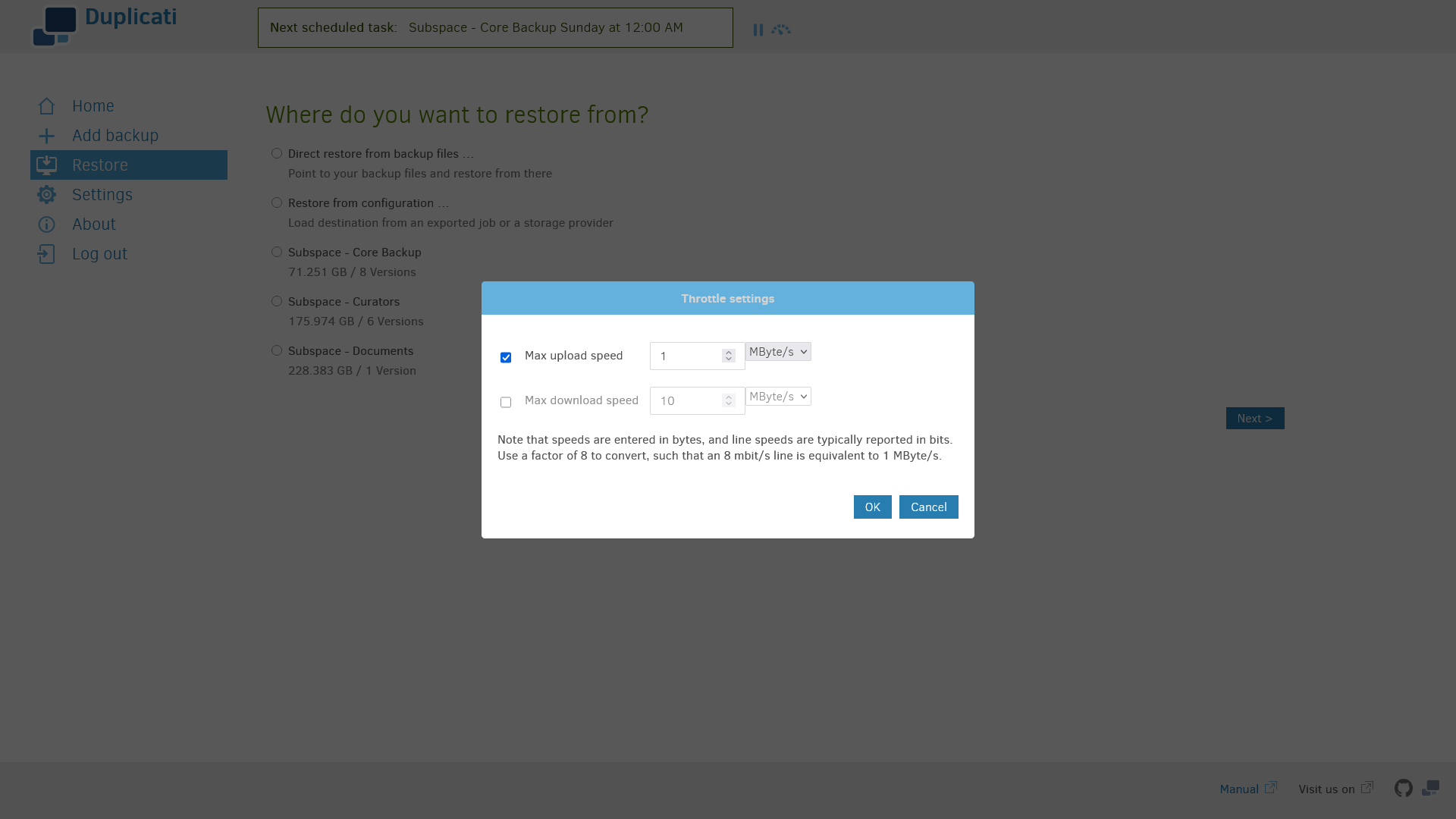
Task: Confirm throttle settings with OK
Action: tap(872, 507)
